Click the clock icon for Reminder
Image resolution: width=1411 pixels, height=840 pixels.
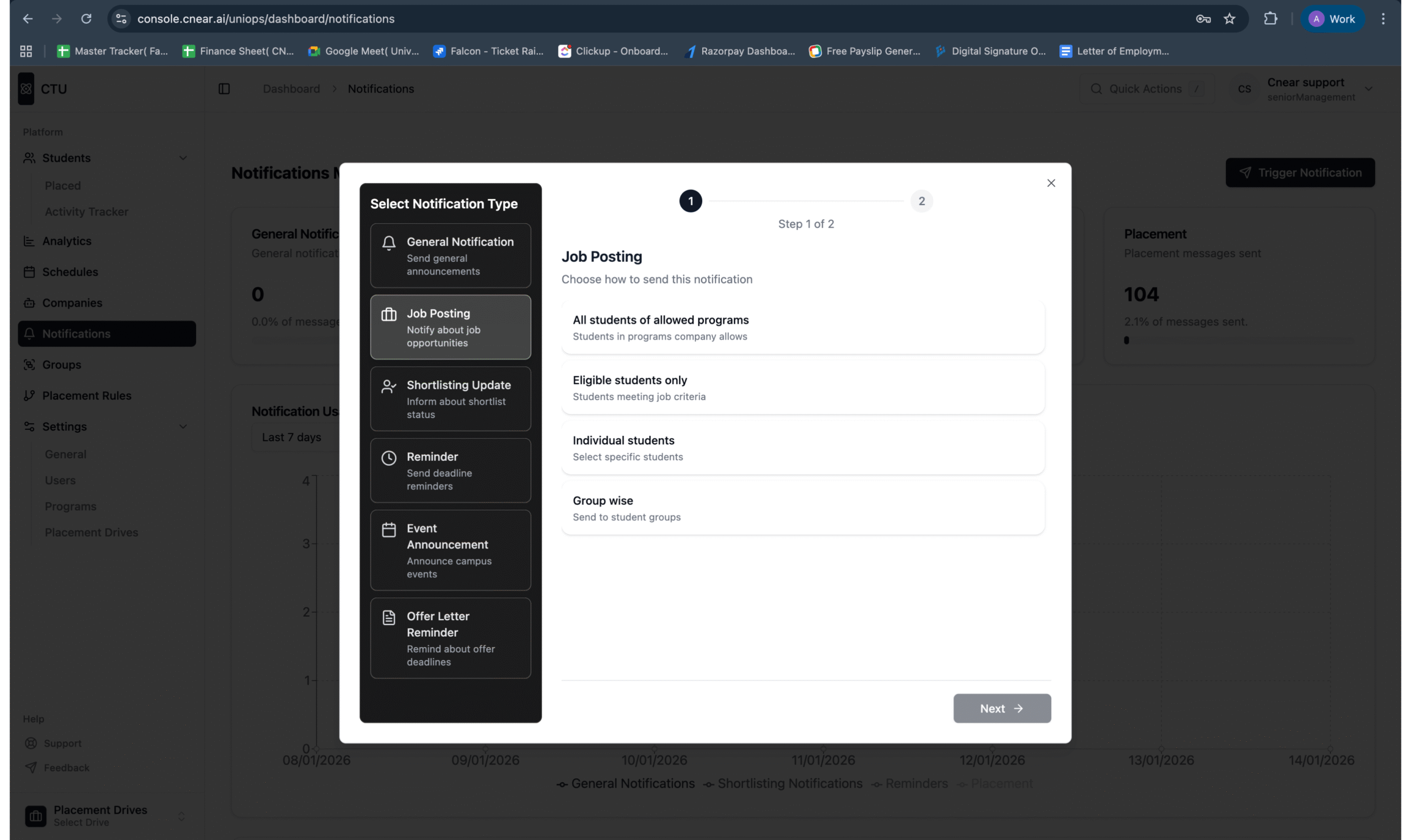[389, 458]
